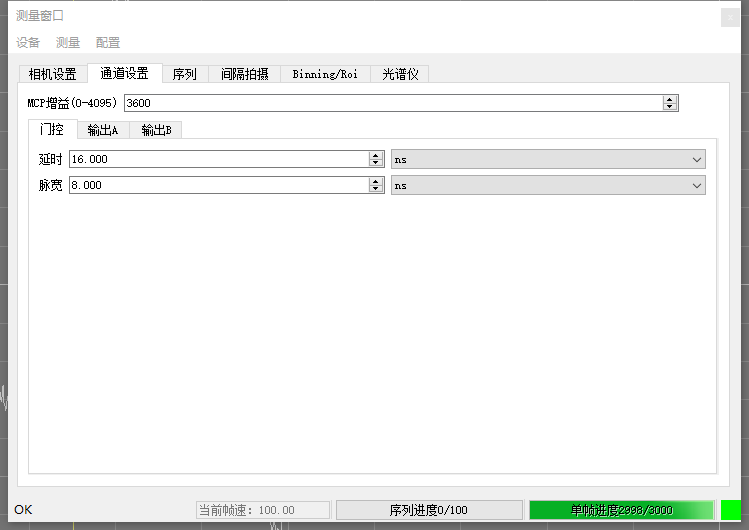Decrease 脉宽 value using down arrow
This screenshot has width=749, height=530.
[376, 189]
